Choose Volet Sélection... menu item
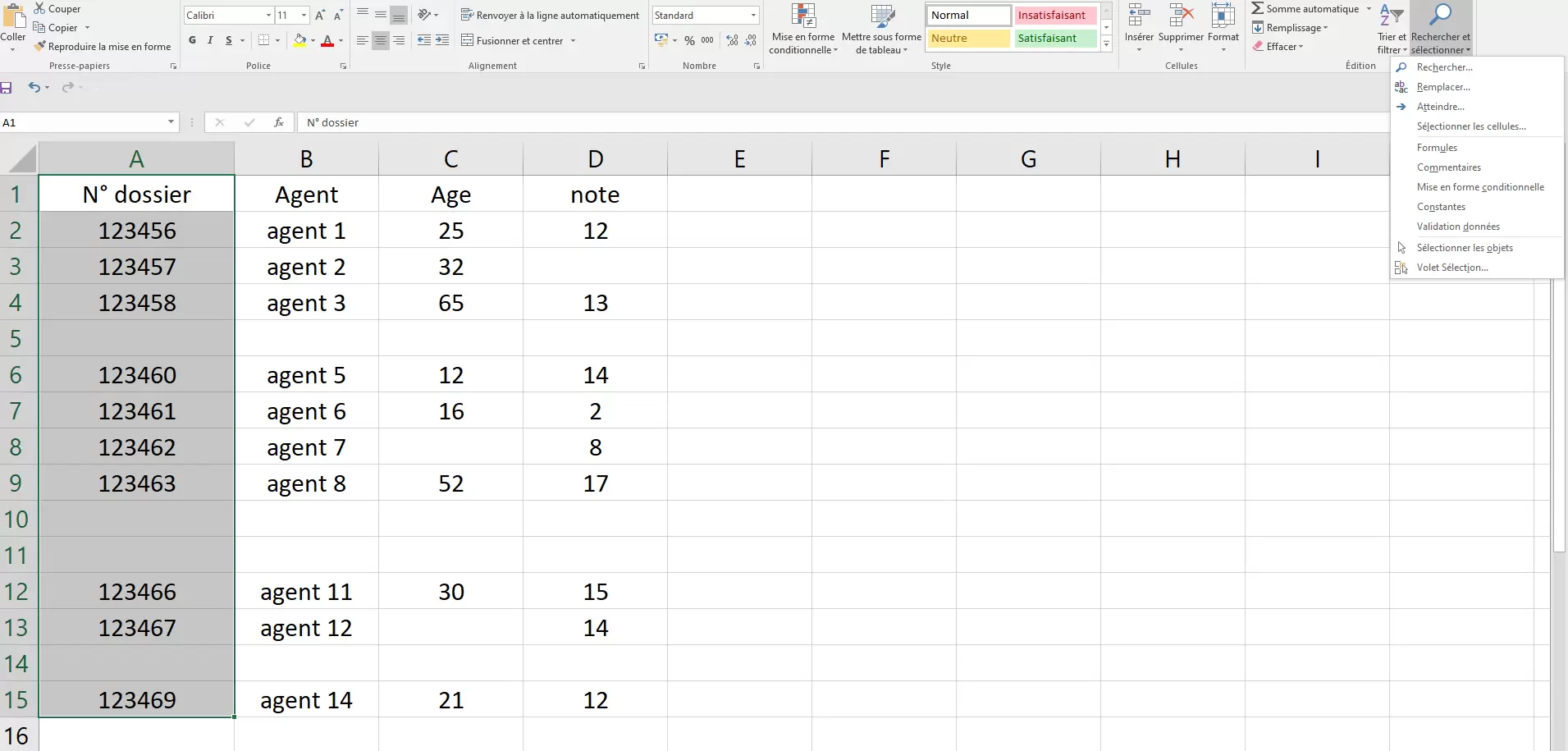 pyautogui.click(x=1452, y=268)
